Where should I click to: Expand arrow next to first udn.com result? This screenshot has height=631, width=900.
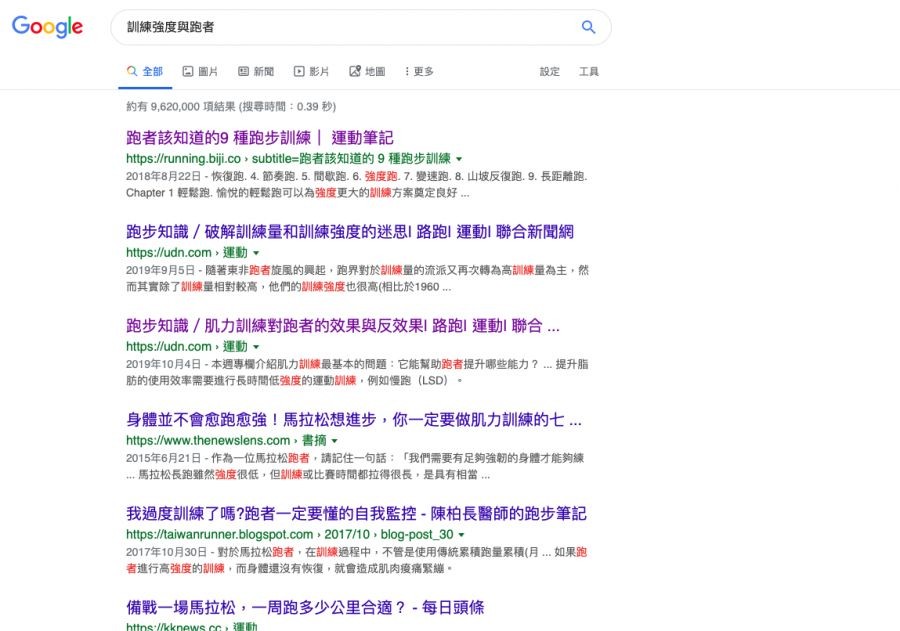[256, 253]
